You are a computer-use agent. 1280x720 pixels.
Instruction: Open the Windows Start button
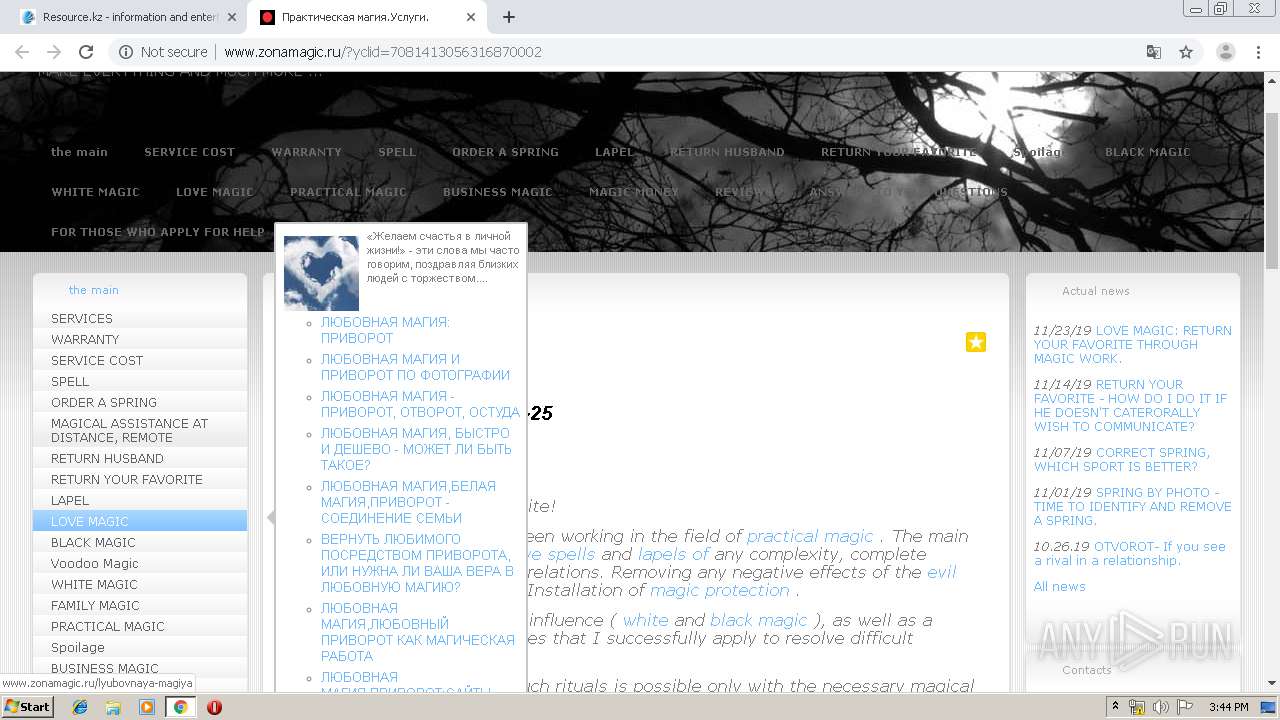pos(27,706)
